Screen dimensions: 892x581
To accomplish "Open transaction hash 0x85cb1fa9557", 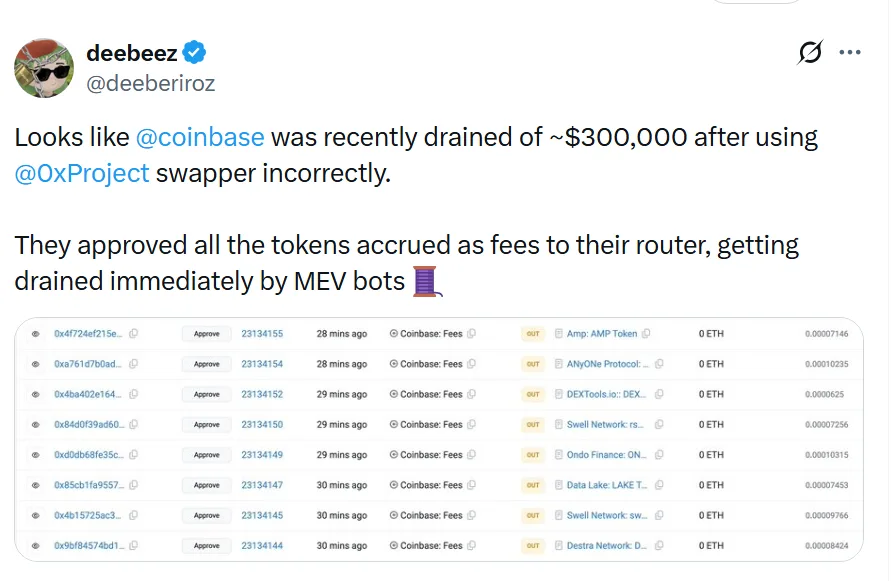I will tap(88, 485).
